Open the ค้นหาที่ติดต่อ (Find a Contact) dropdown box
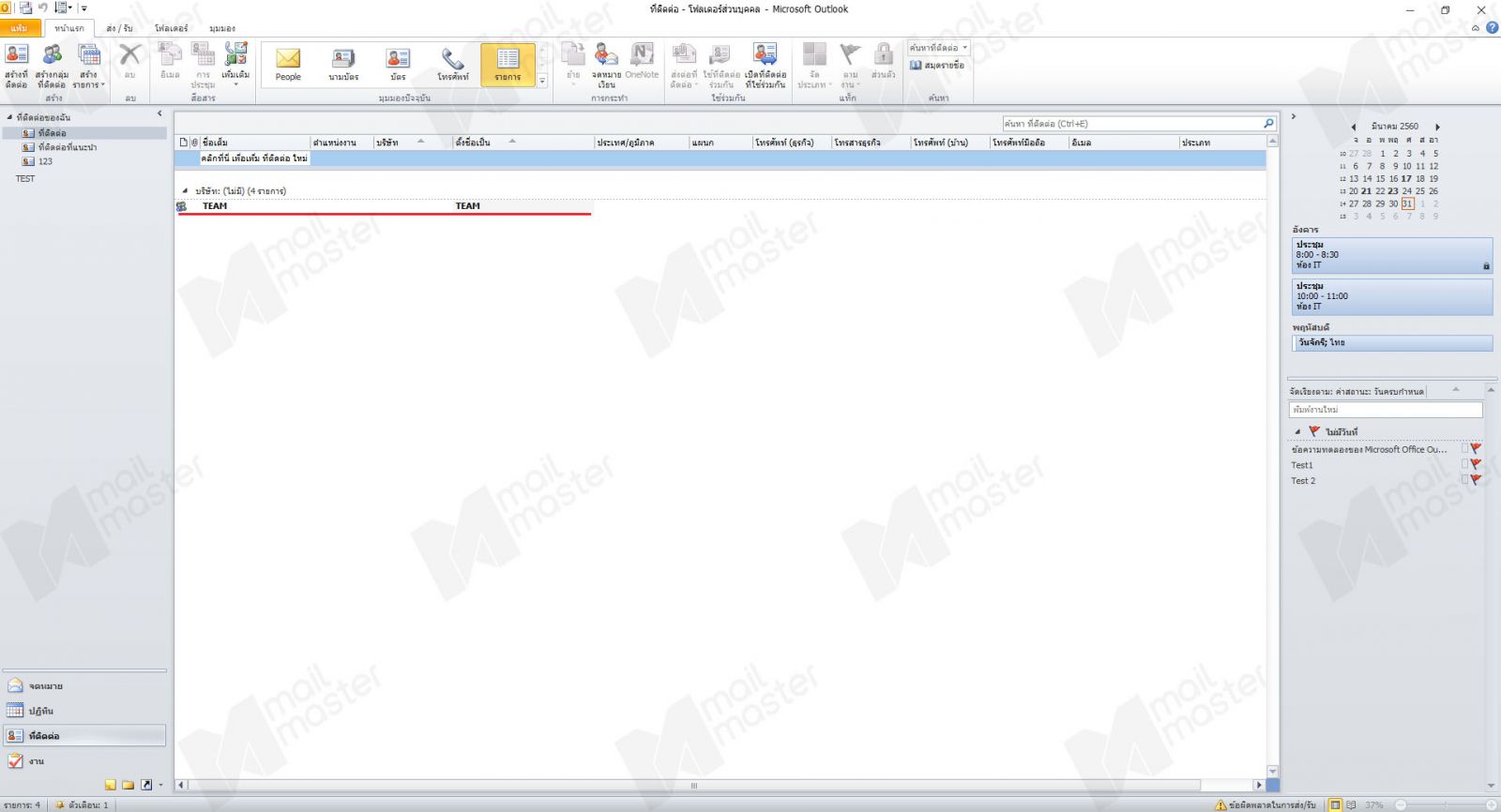This screenshot has height=812, width=1501. click(938, 48)
